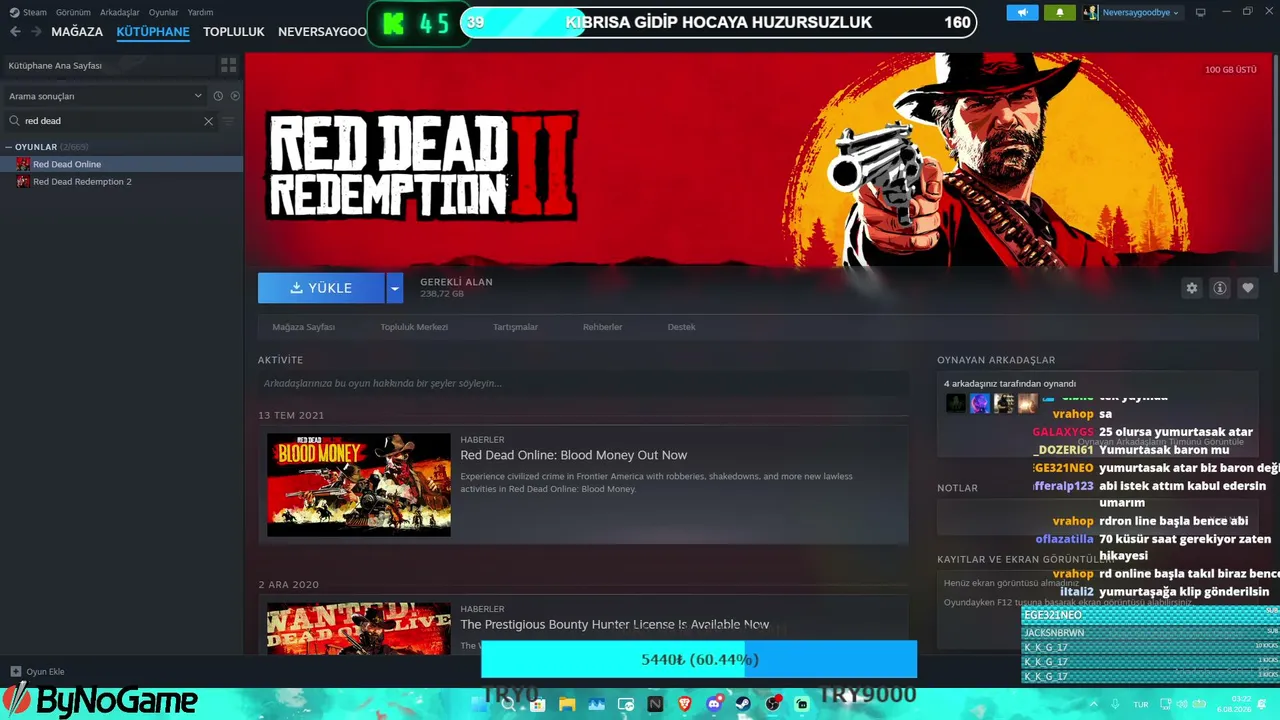
Task: Select Red Dead Online in game list
Action: tap(121, 164)
